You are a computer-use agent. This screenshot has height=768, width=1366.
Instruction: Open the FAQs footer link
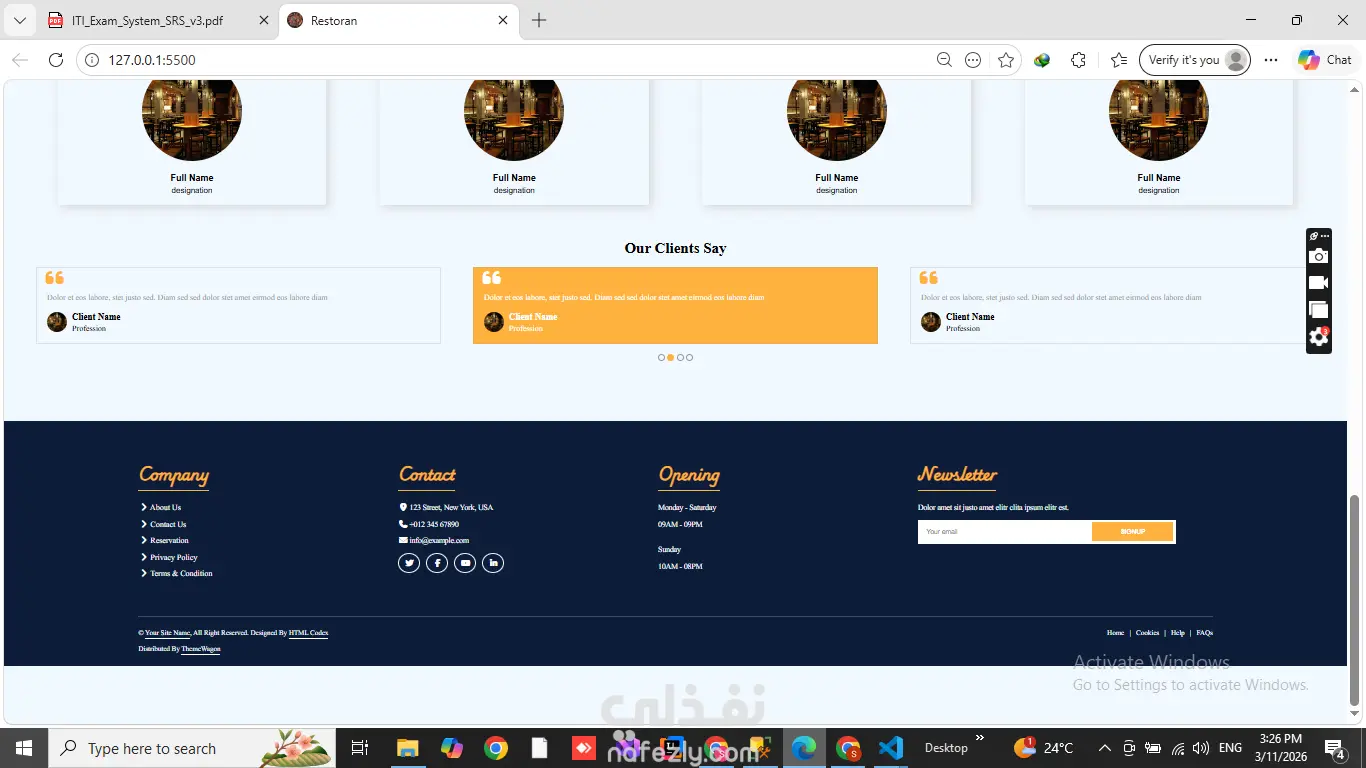pos(1204,633)
